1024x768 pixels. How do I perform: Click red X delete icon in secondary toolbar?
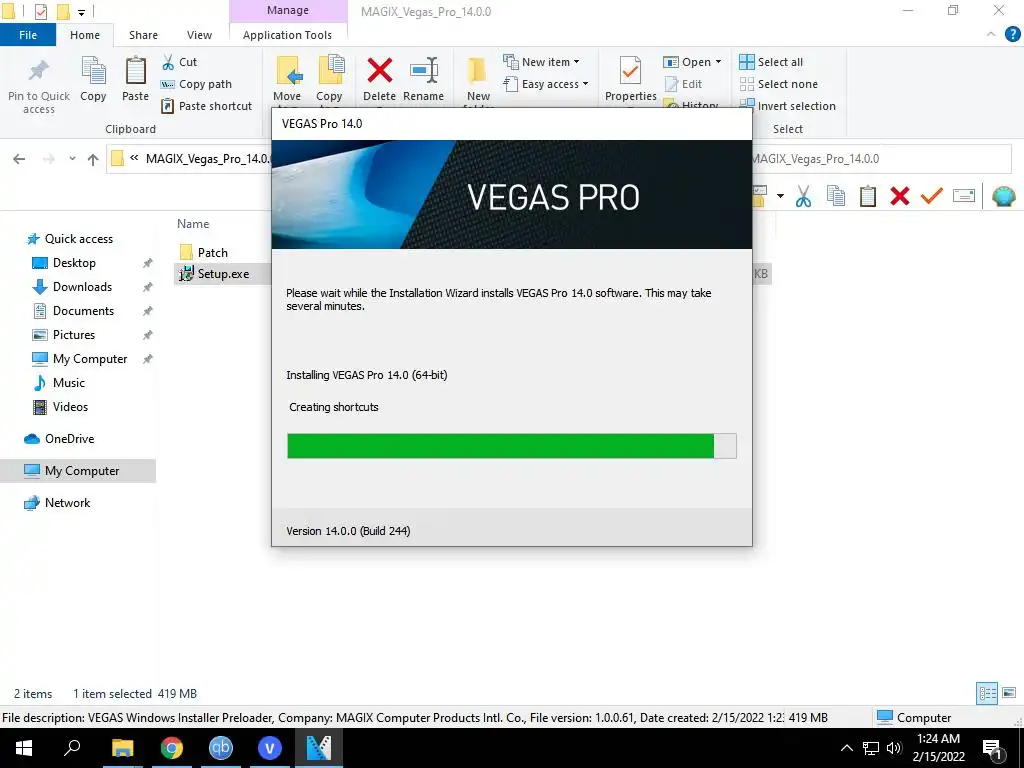coord(900,196)
